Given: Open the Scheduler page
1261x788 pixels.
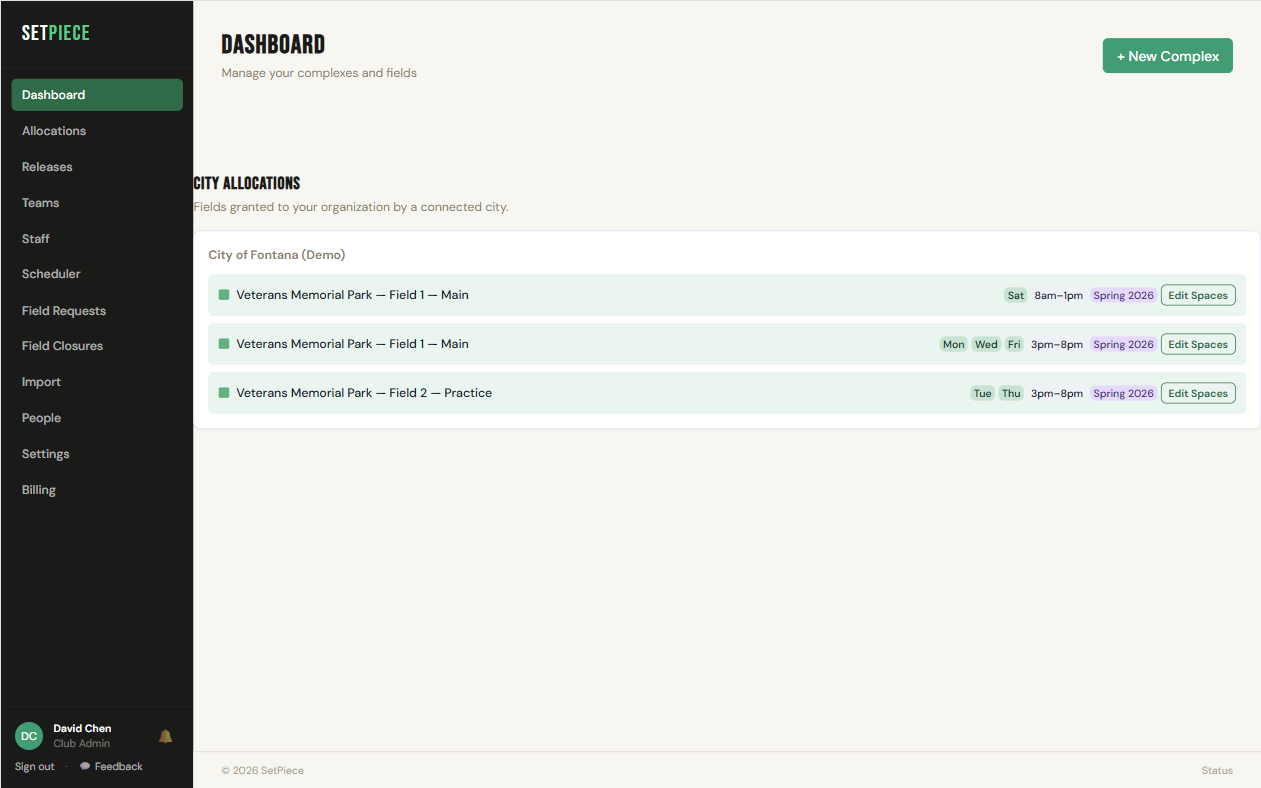Looking at the screenshot, I should [97, 274].
